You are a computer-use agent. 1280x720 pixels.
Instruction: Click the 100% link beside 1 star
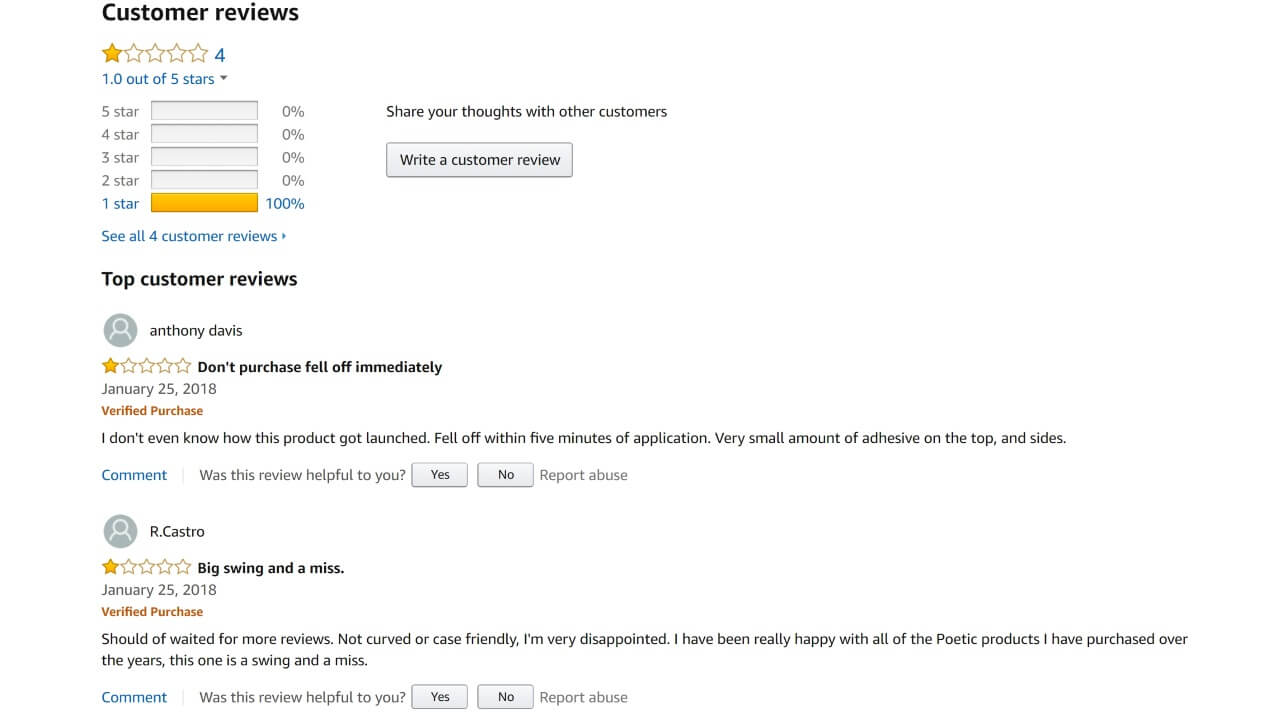[x=285, y=204]
